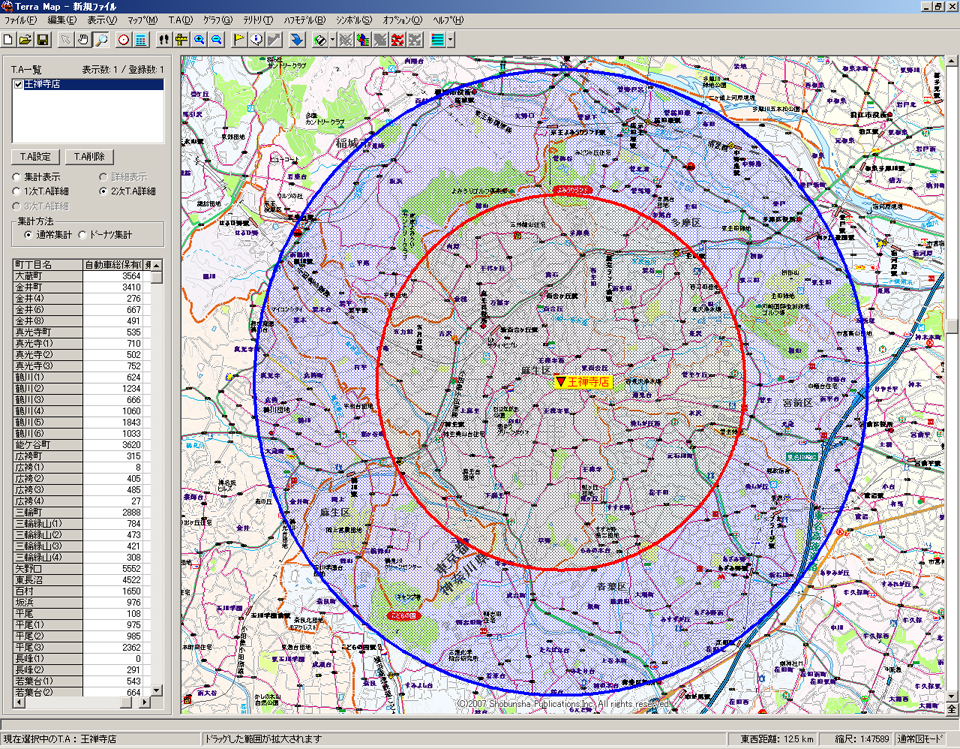This screenshot has height=749, width=960.
Task: Open the ファイル(F) menu
Action: click(20, 20)
